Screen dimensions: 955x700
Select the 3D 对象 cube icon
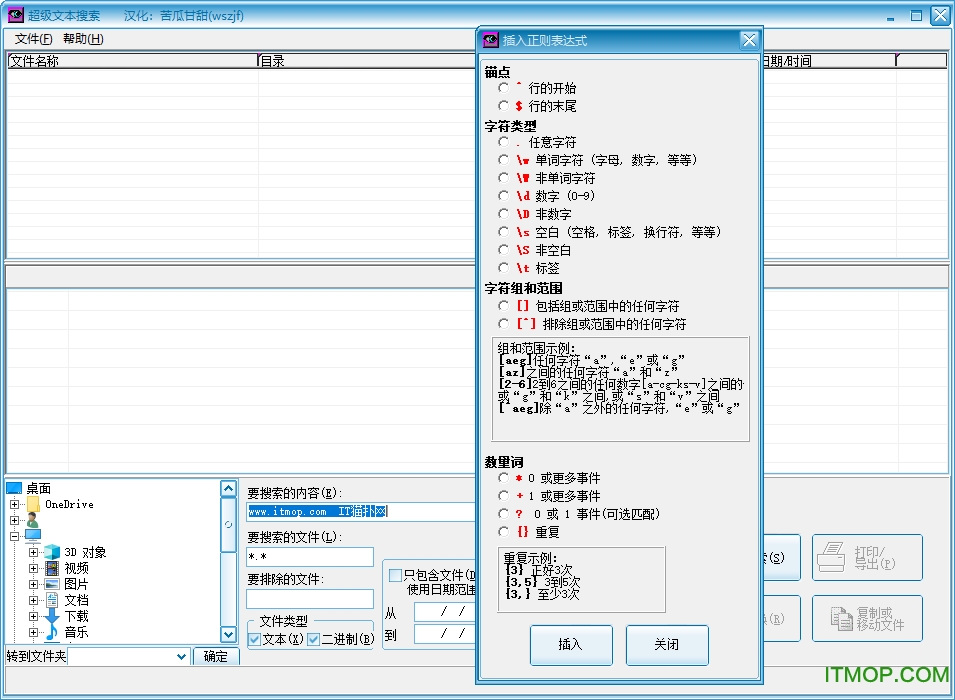(52, 552)
